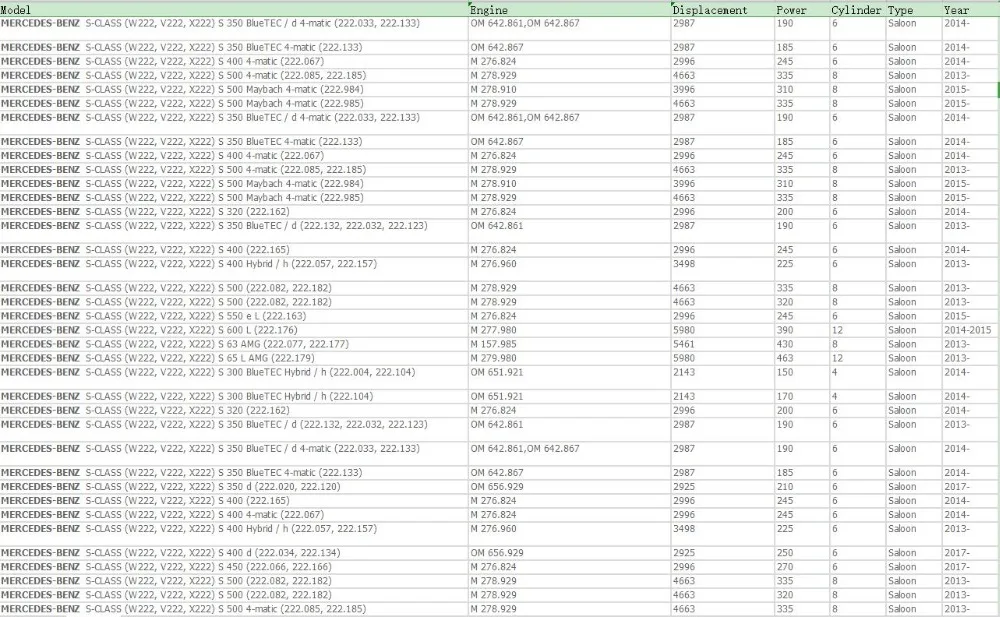This screenshot has width=1000, height=617.
Task: Select the Displacement column header
Action: tap(723, 10)
